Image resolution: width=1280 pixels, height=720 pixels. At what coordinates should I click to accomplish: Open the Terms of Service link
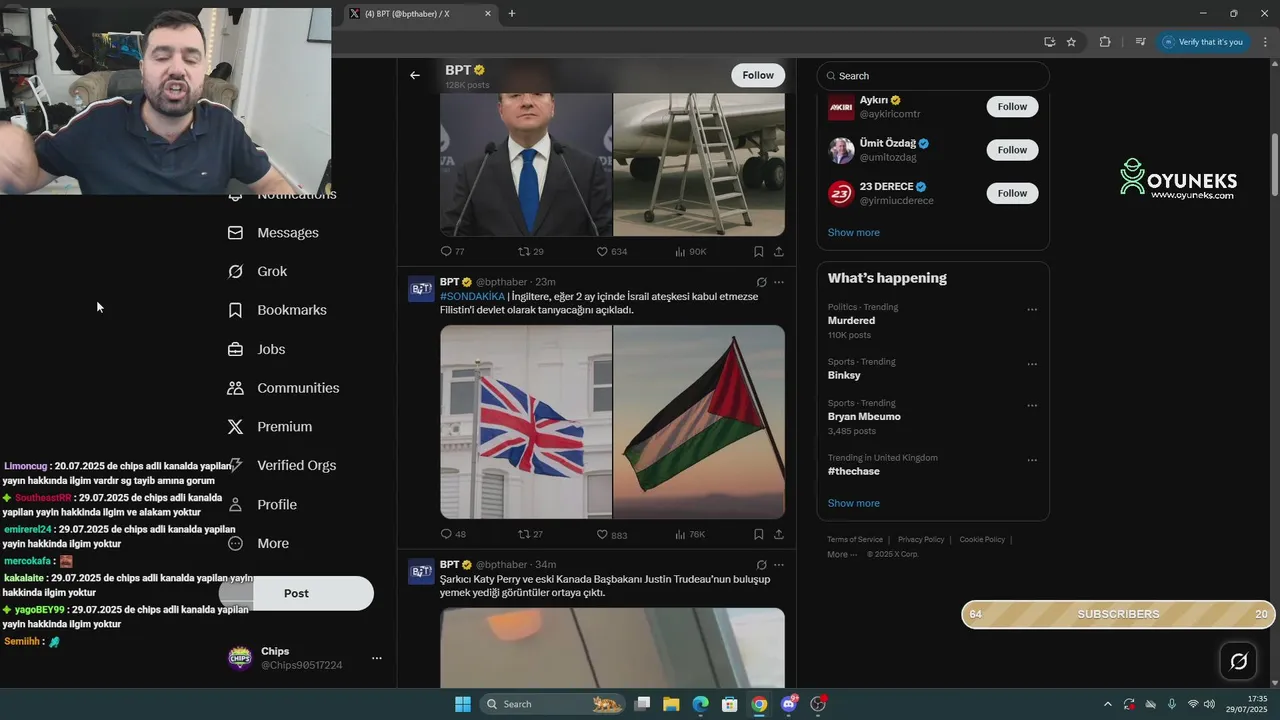(855, 540)
